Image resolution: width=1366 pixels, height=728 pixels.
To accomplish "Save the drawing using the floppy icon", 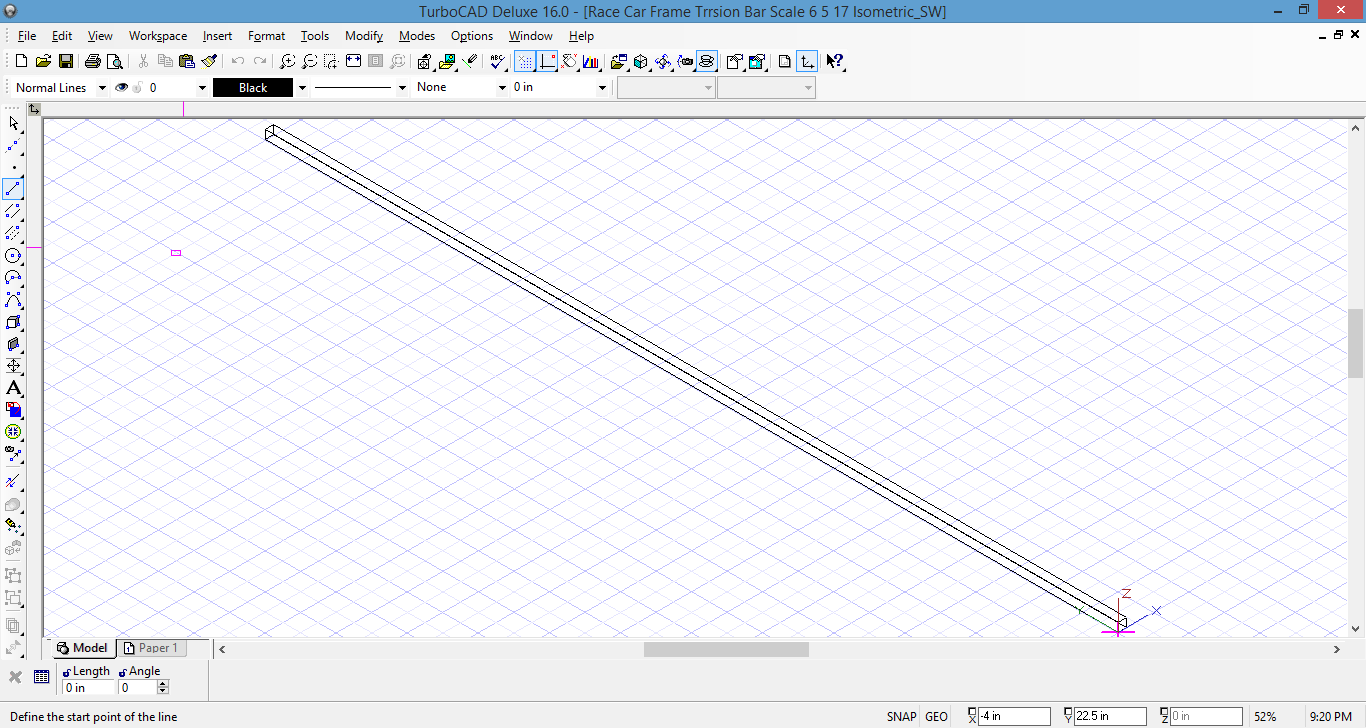I will click(x=65, y=61).
